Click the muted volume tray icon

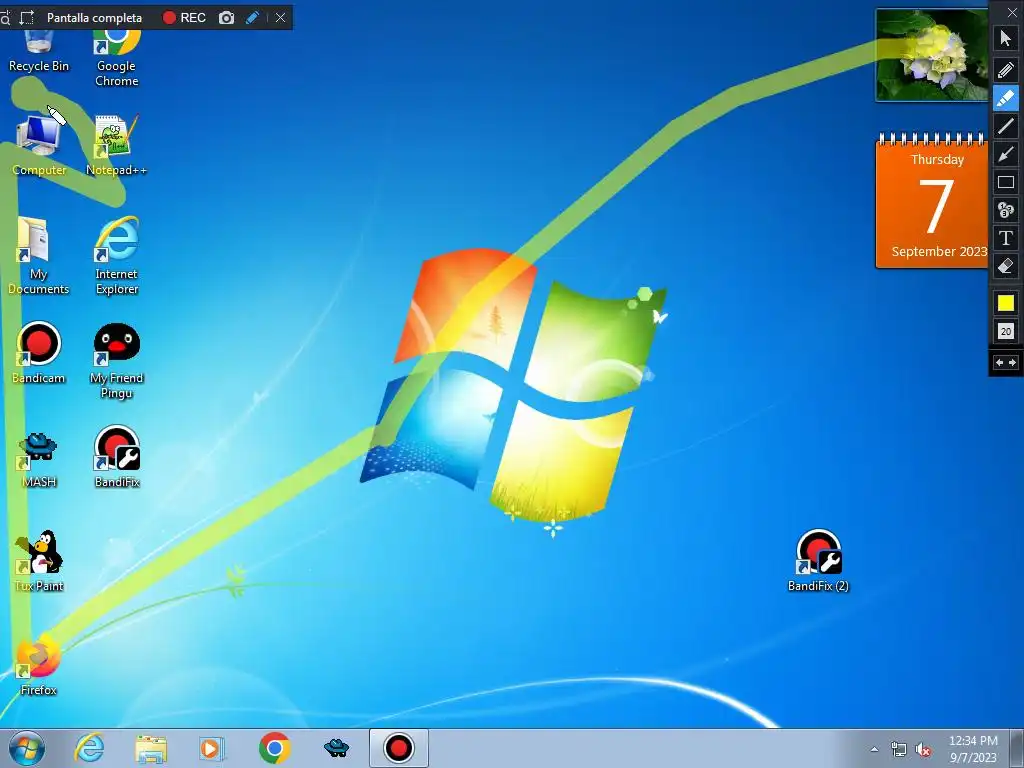pyautogui.click(x=923, y=750)
